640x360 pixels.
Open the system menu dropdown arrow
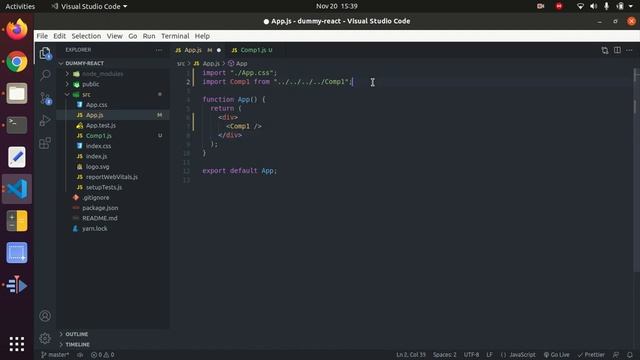631,6
